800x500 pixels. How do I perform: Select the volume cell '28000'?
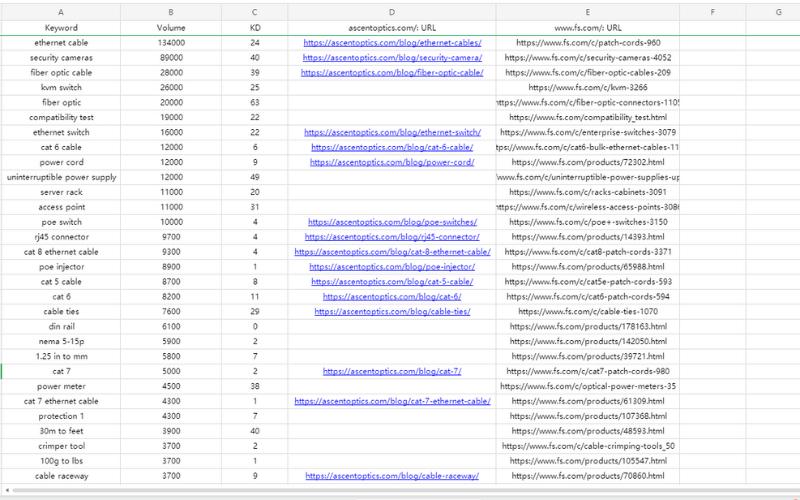click(x=171, y=72)
